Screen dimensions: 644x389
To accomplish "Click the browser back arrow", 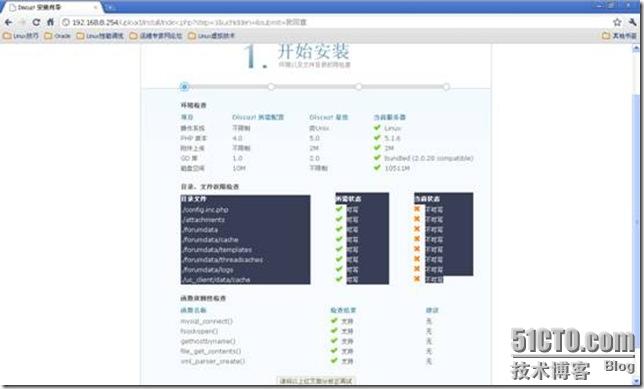I will point(8,22).
